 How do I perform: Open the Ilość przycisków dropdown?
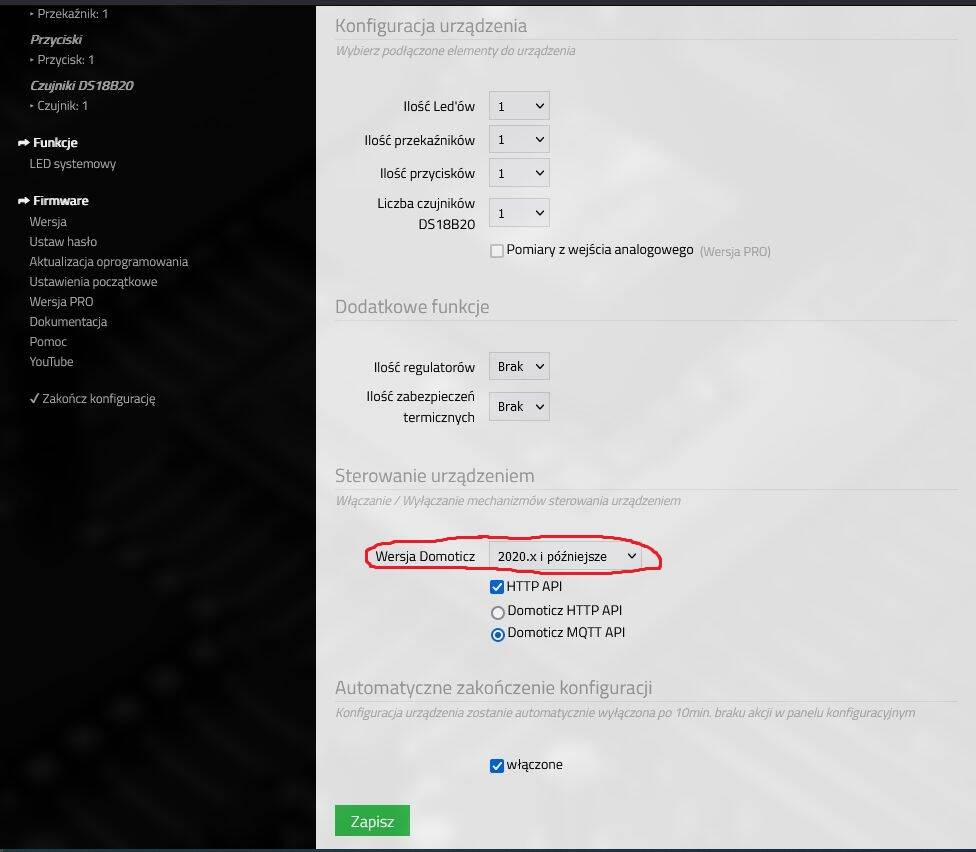point(519,173)
